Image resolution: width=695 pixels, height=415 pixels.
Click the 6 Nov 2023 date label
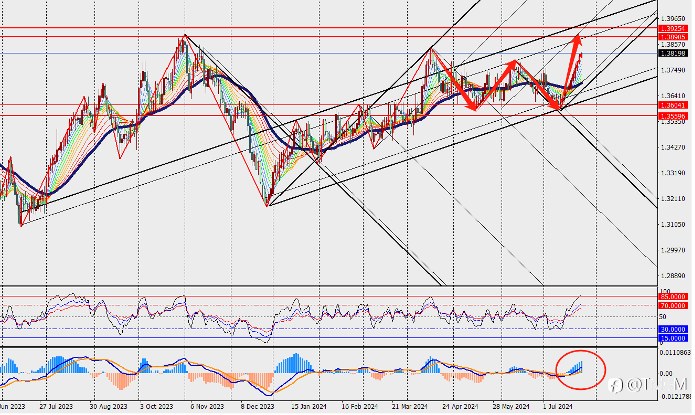coord(207,406)
